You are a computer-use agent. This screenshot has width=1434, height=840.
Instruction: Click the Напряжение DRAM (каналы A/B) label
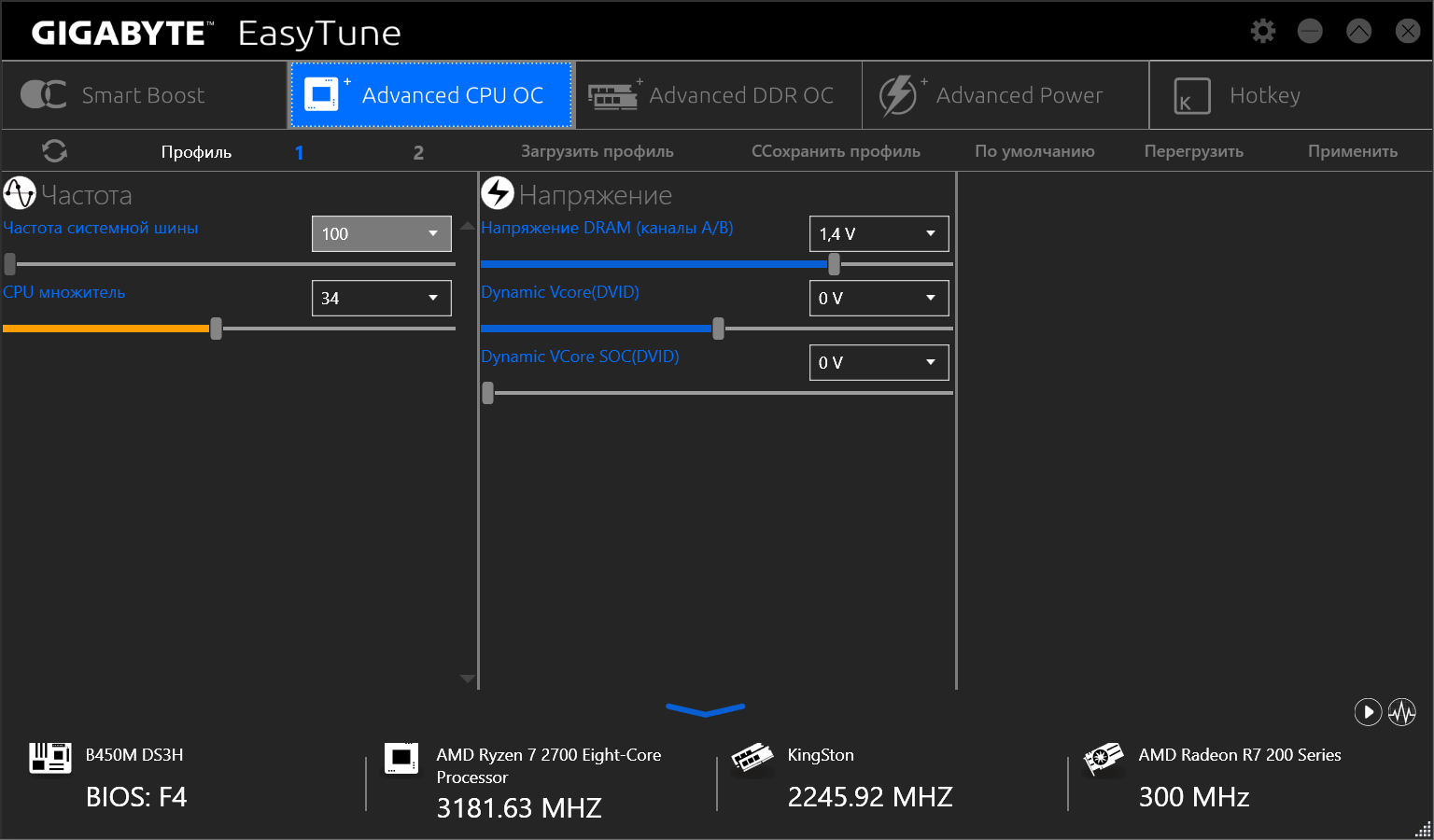pos(607,228)
